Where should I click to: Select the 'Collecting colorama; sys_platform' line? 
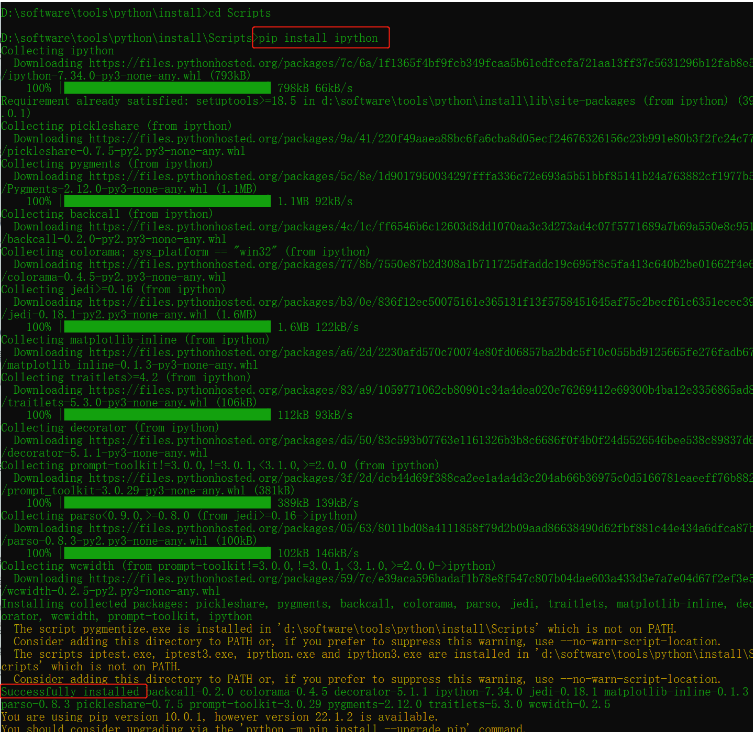[186, 252]
